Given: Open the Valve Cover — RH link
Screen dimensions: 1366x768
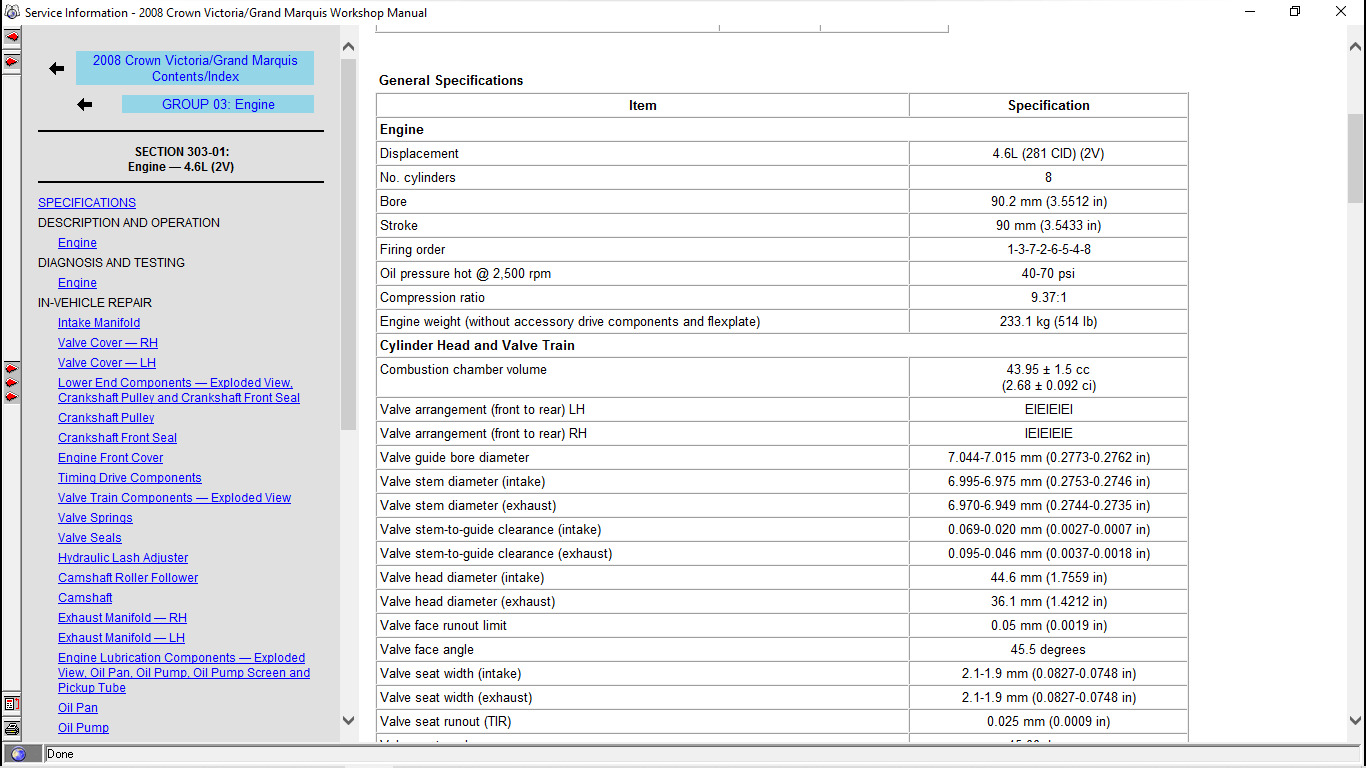Looking at the screenshot, I should [108, 343].
